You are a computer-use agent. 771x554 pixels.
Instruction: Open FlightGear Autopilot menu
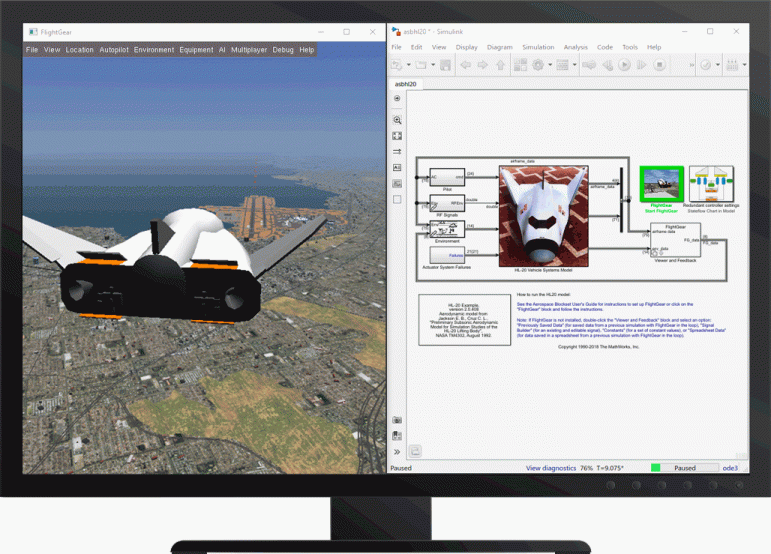pyautogui.click(x=114, y=50)
